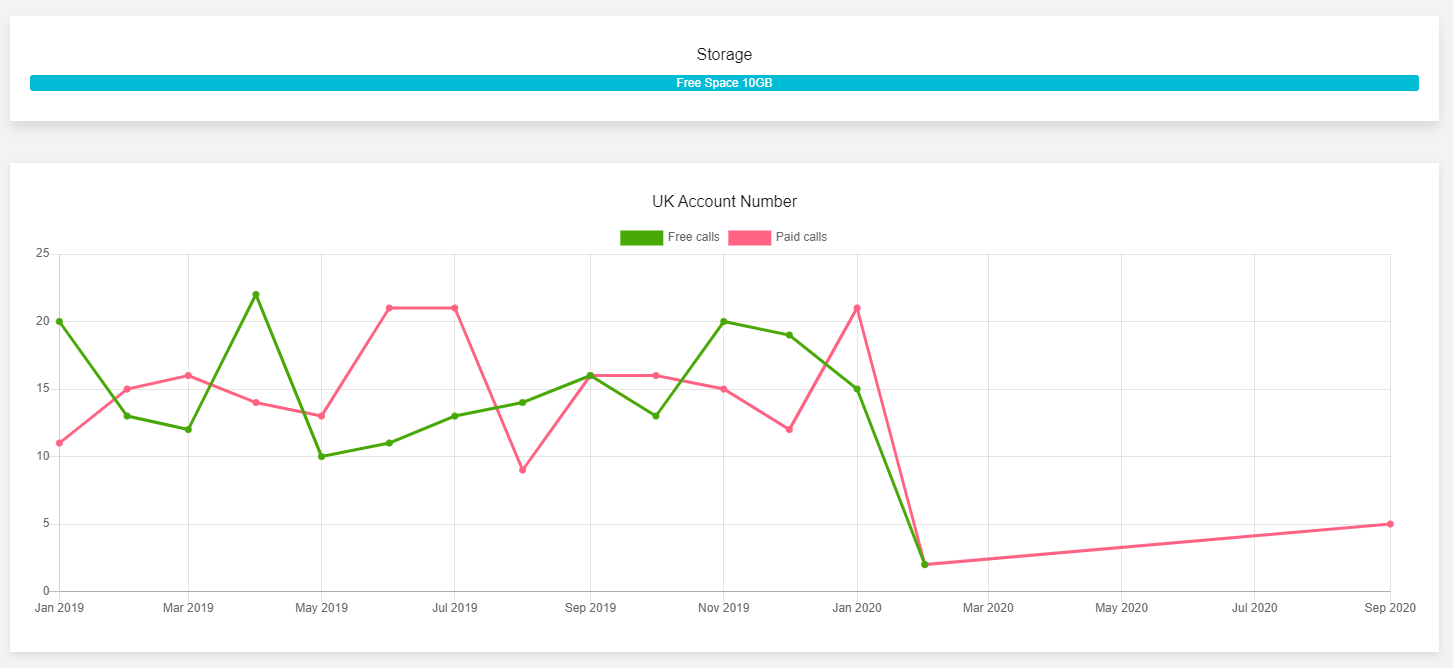Select pink Paid calls point at October 2019
The width and height of the screenshot is (1453, 668).
tap(656, 376)
